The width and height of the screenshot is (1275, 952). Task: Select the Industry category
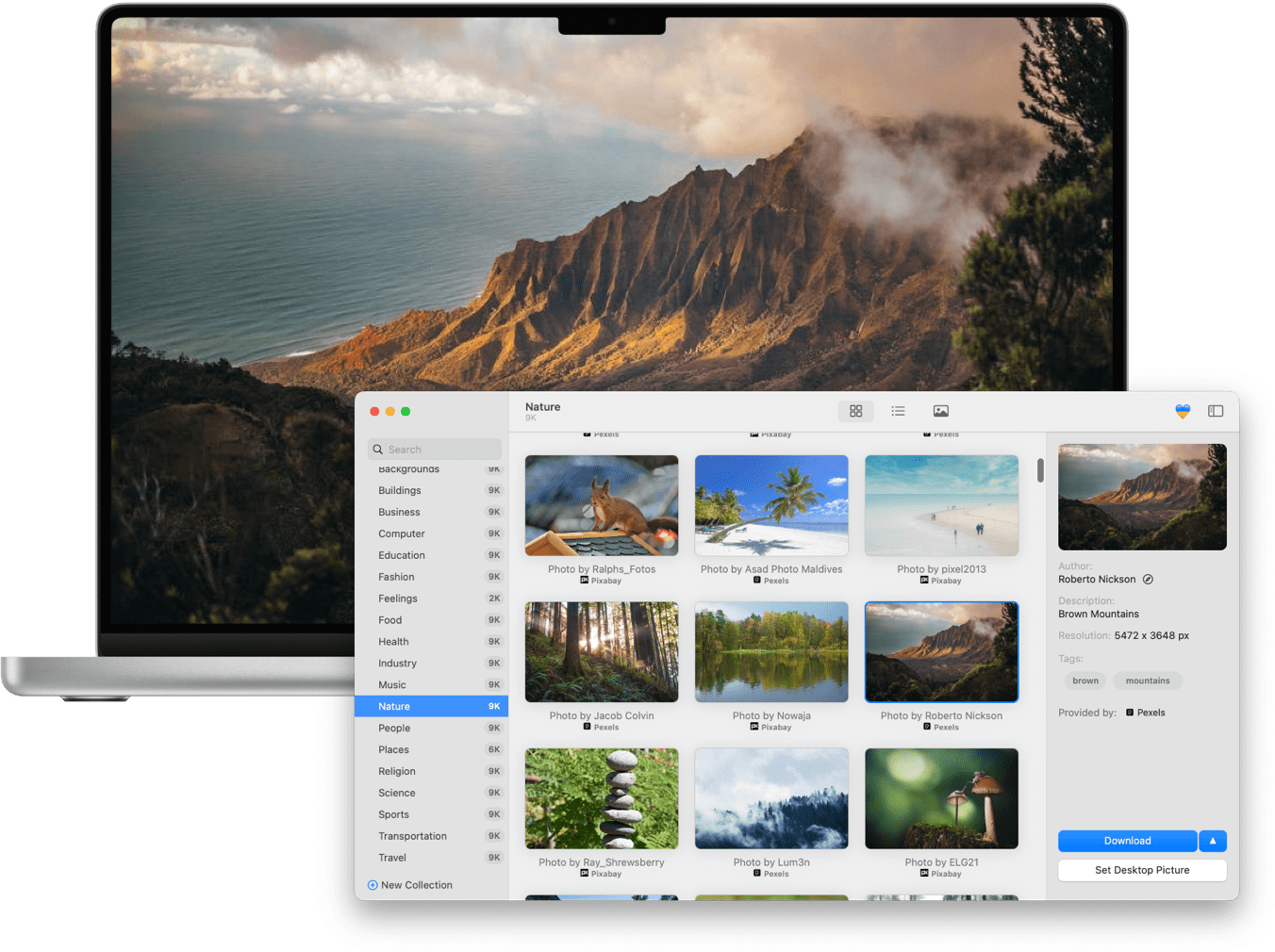click(x=431, y=664)
